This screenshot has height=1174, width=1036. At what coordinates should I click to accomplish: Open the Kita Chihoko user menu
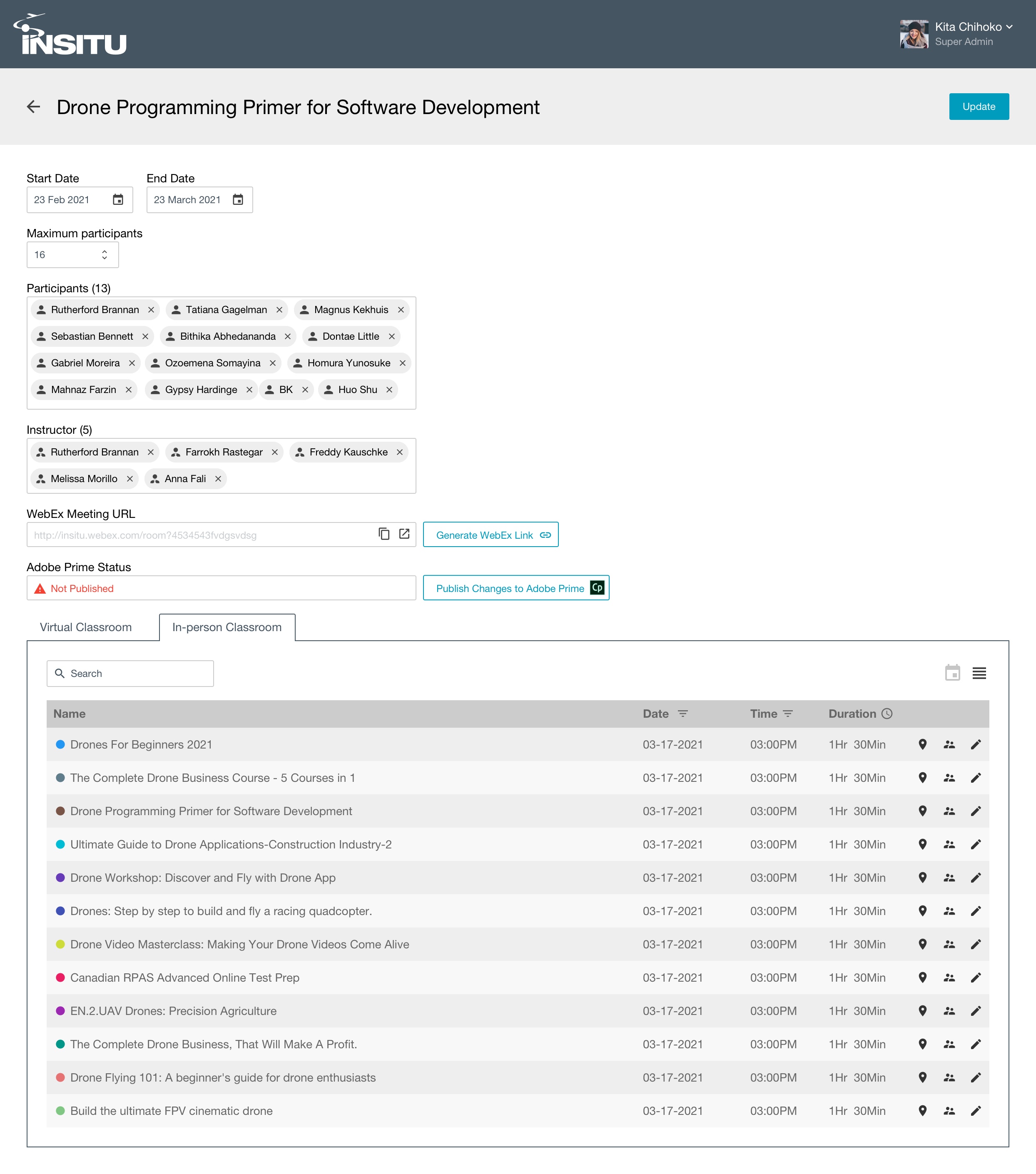point(974,27)
